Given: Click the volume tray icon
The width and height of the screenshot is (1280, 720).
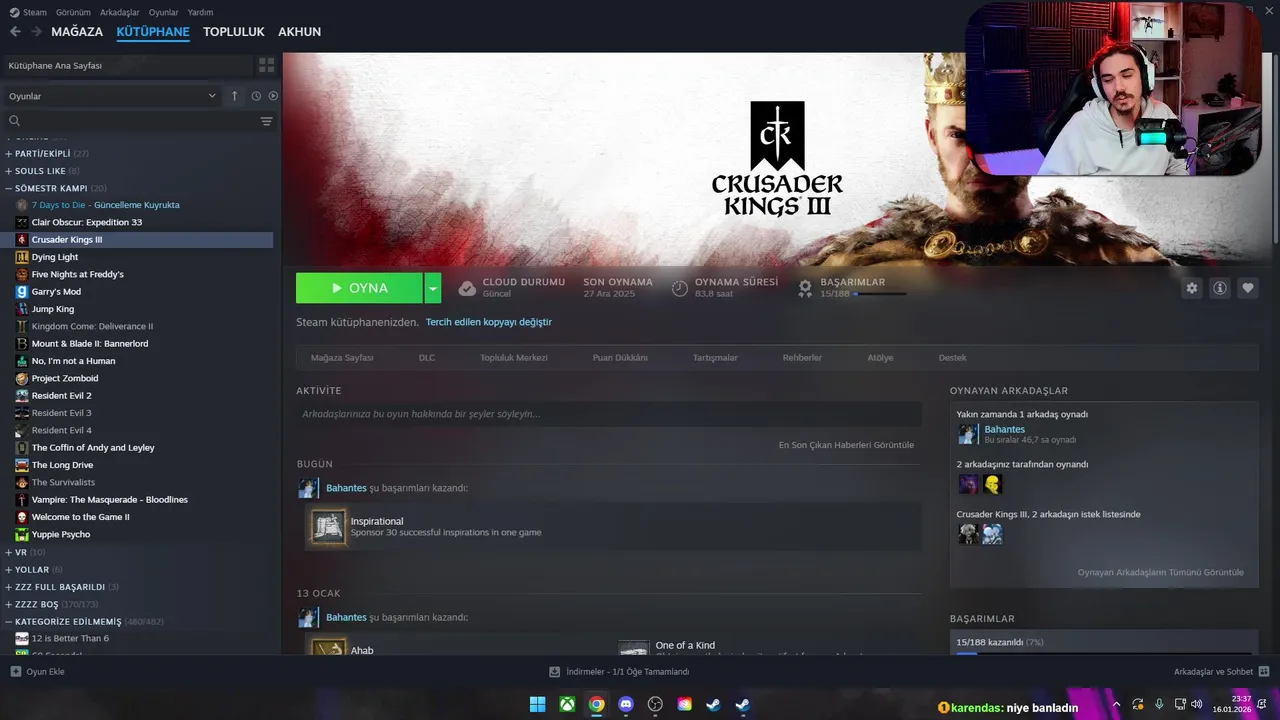Looking at the screenshot, I should [1197, 704].
